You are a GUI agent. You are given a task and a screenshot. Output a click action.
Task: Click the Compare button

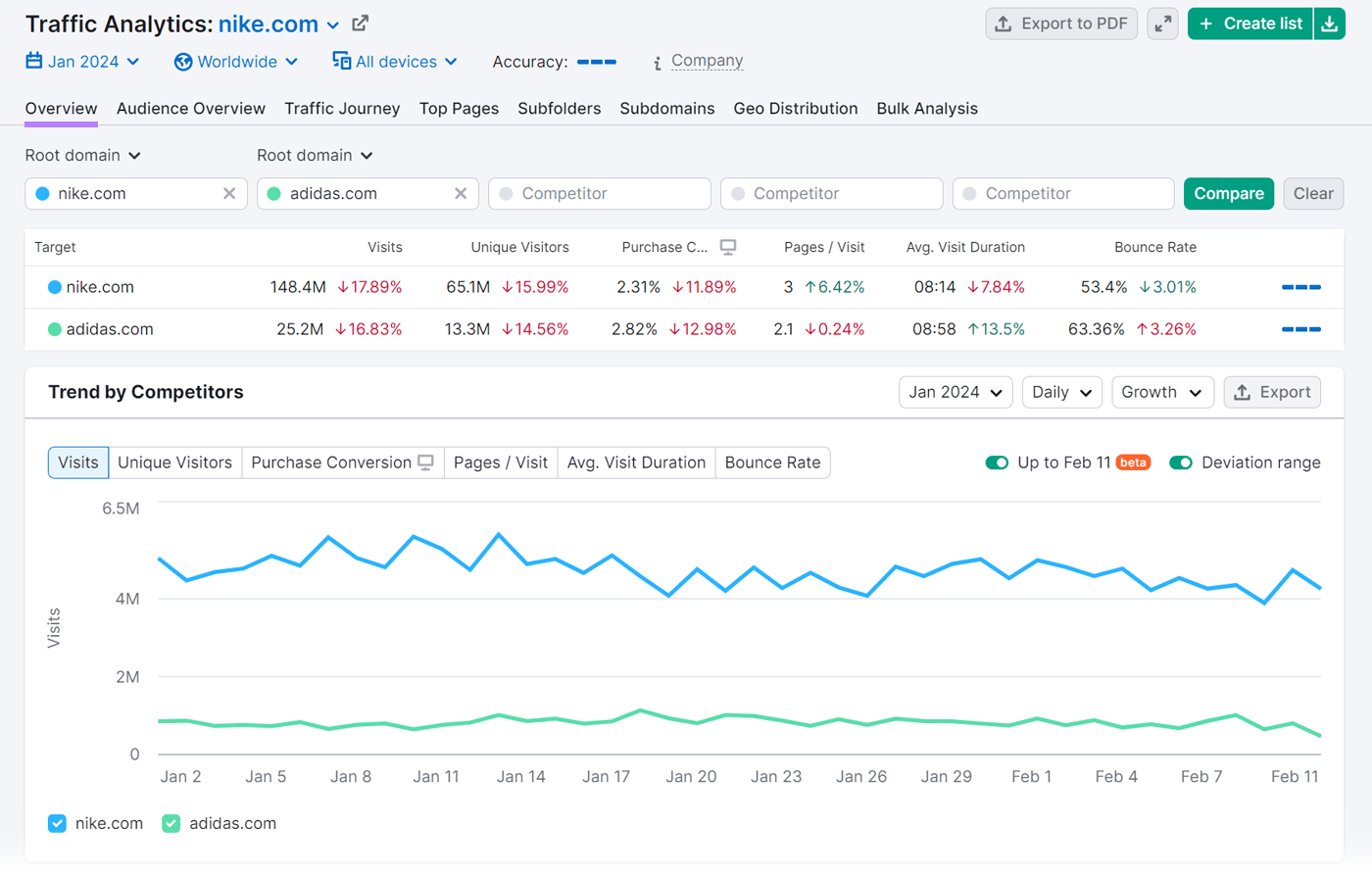coord(1228,193)
